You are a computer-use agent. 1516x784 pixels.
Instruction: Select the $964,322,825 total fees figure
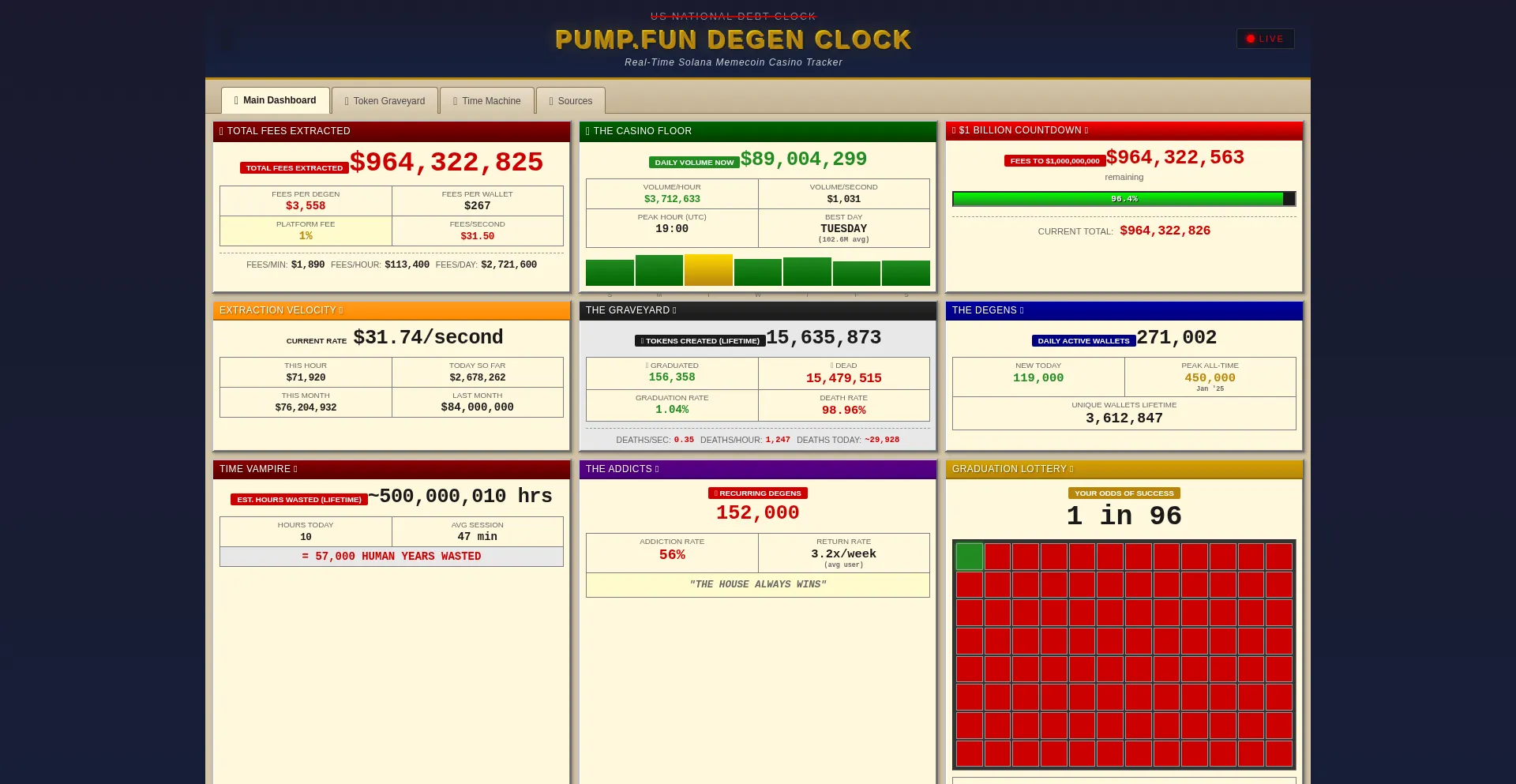pyautogui.click(x=446, y=162)
